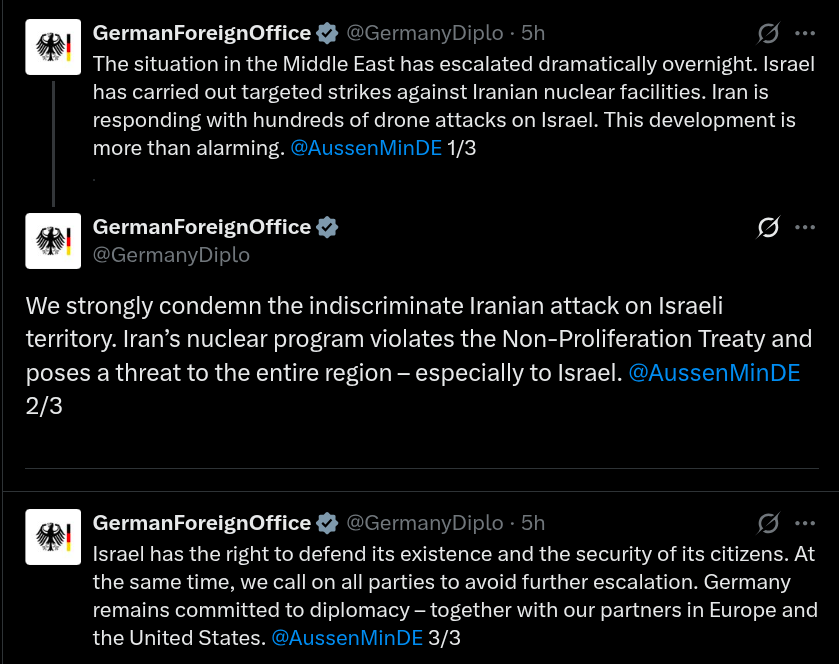The image size is (839, 664).
Task: Click the 5h timestamp on the 1/3 tweet
Action: (533, 34)
